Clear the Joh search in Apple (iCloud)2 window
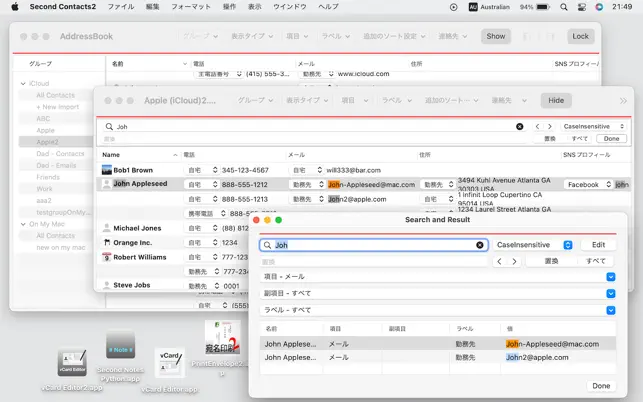 (x=520, y=126)
